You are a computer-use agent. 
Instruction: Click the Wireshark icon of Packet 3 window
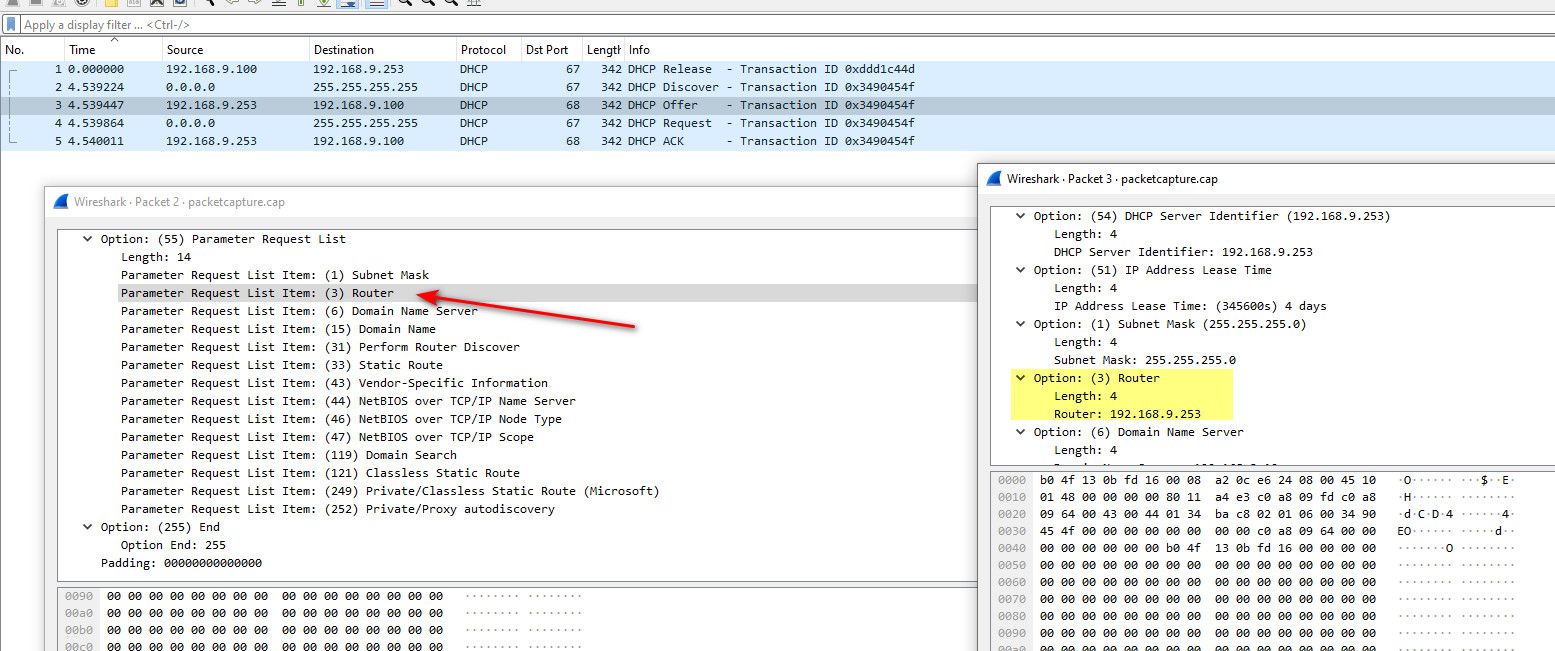click(994, 179)
